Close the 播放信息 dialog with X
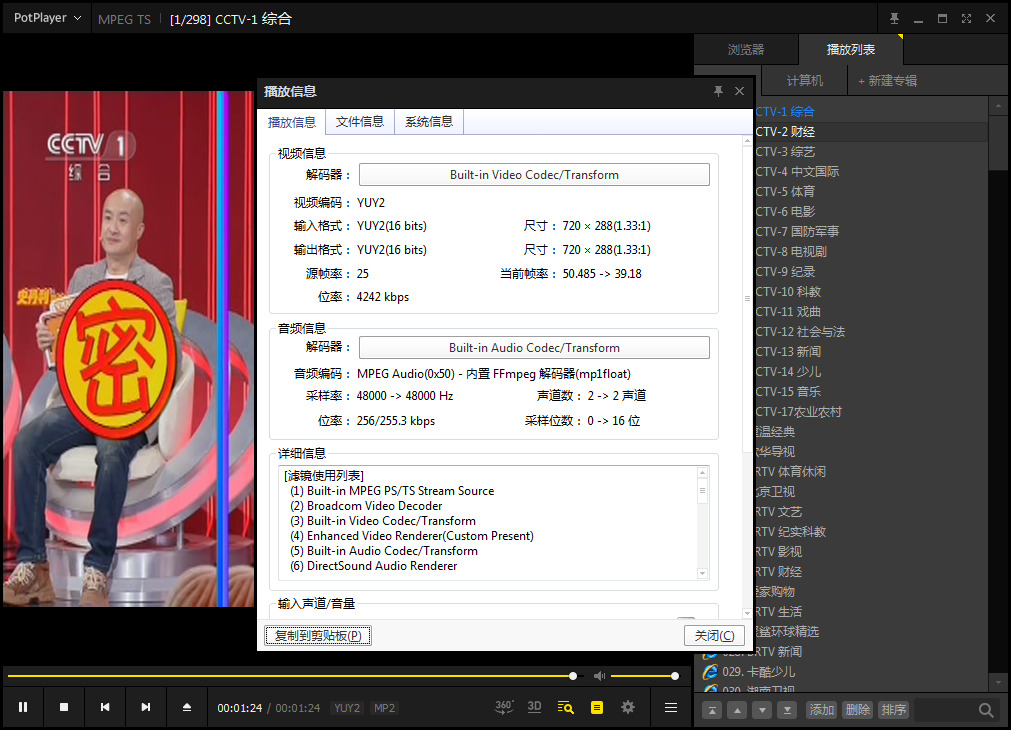 pyautogui.click(x=740, y=91)
